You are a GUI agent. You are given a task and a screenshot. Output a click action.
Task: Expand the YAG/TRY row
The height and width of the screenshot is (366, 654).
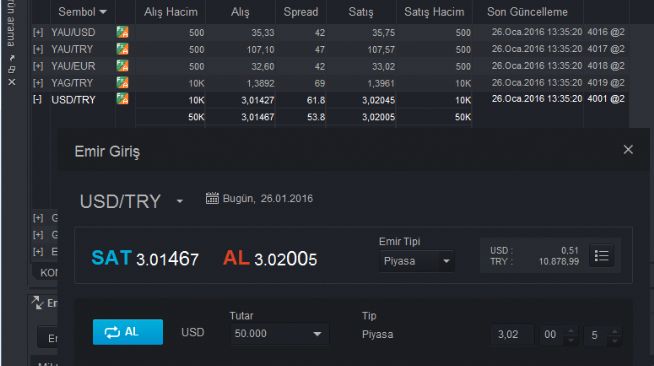pos(38,83)
